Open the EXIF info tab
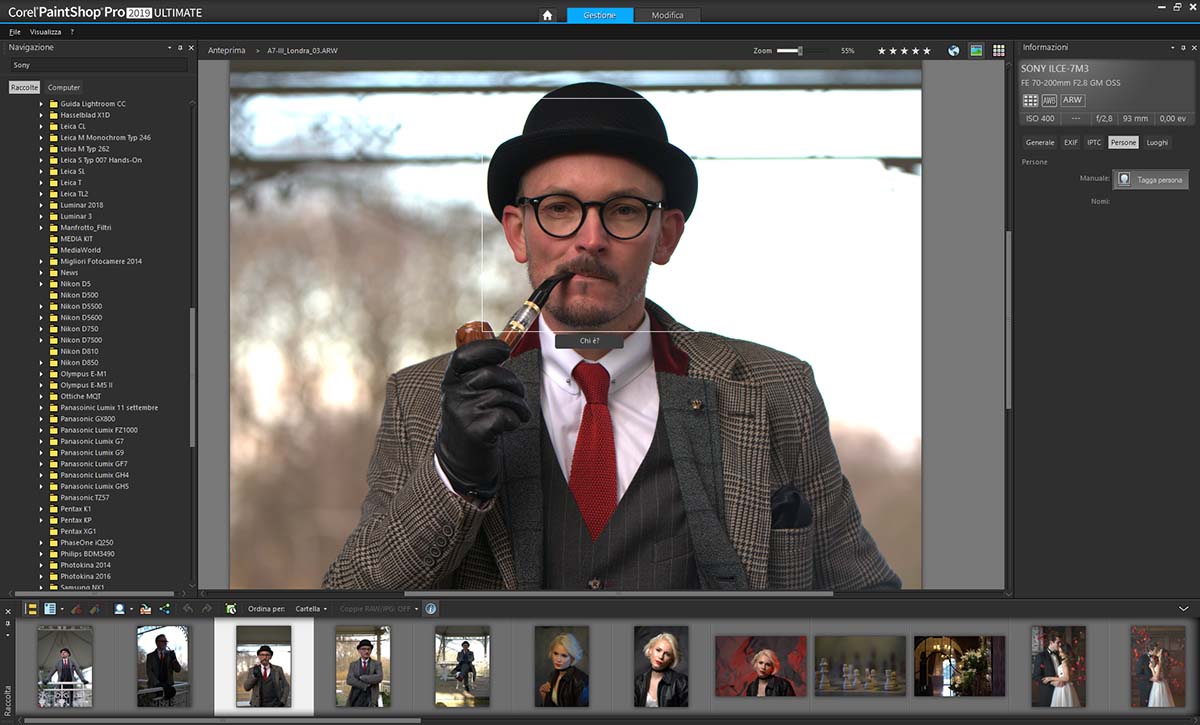The image size is (1200, 725). click(1070, 142)
